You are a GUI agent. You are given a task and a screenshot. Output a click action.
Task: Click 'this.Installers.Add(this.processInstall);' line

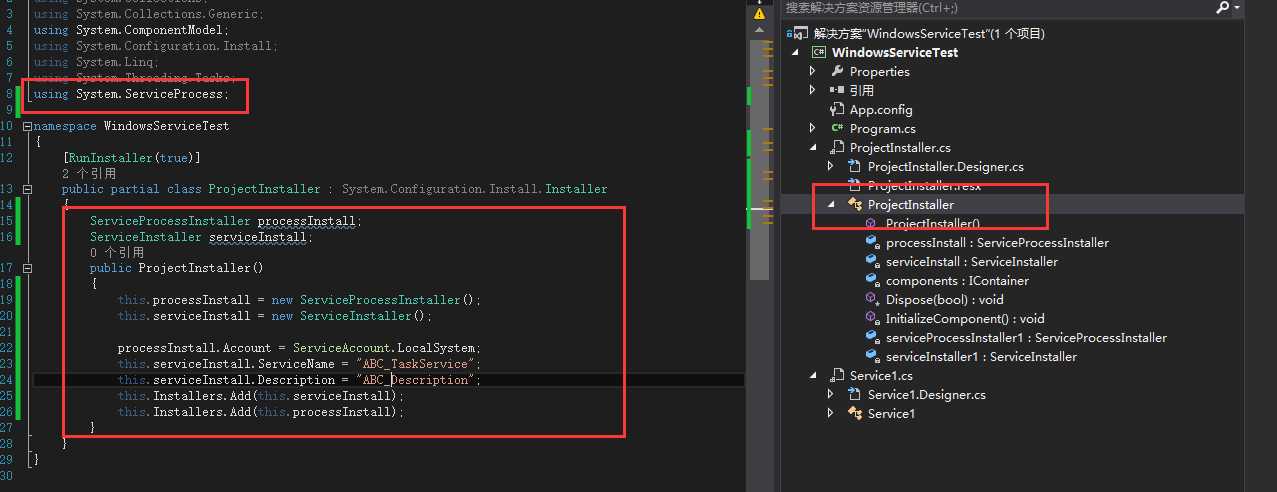pos(261,412)
